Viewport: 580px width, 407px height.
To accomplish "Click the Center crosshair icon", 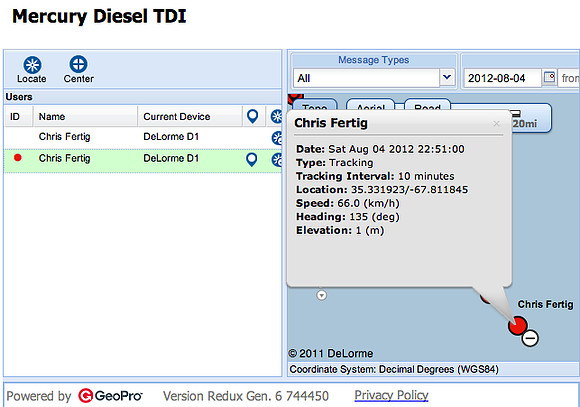I will click(78, 64).
